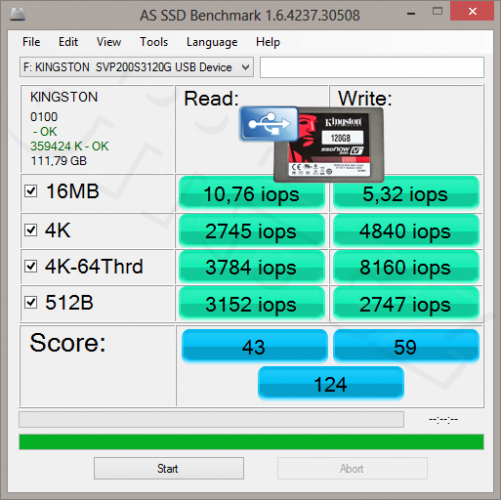Click the empty text field beside drive selector

pyautogui.click(x=372, y=67)
